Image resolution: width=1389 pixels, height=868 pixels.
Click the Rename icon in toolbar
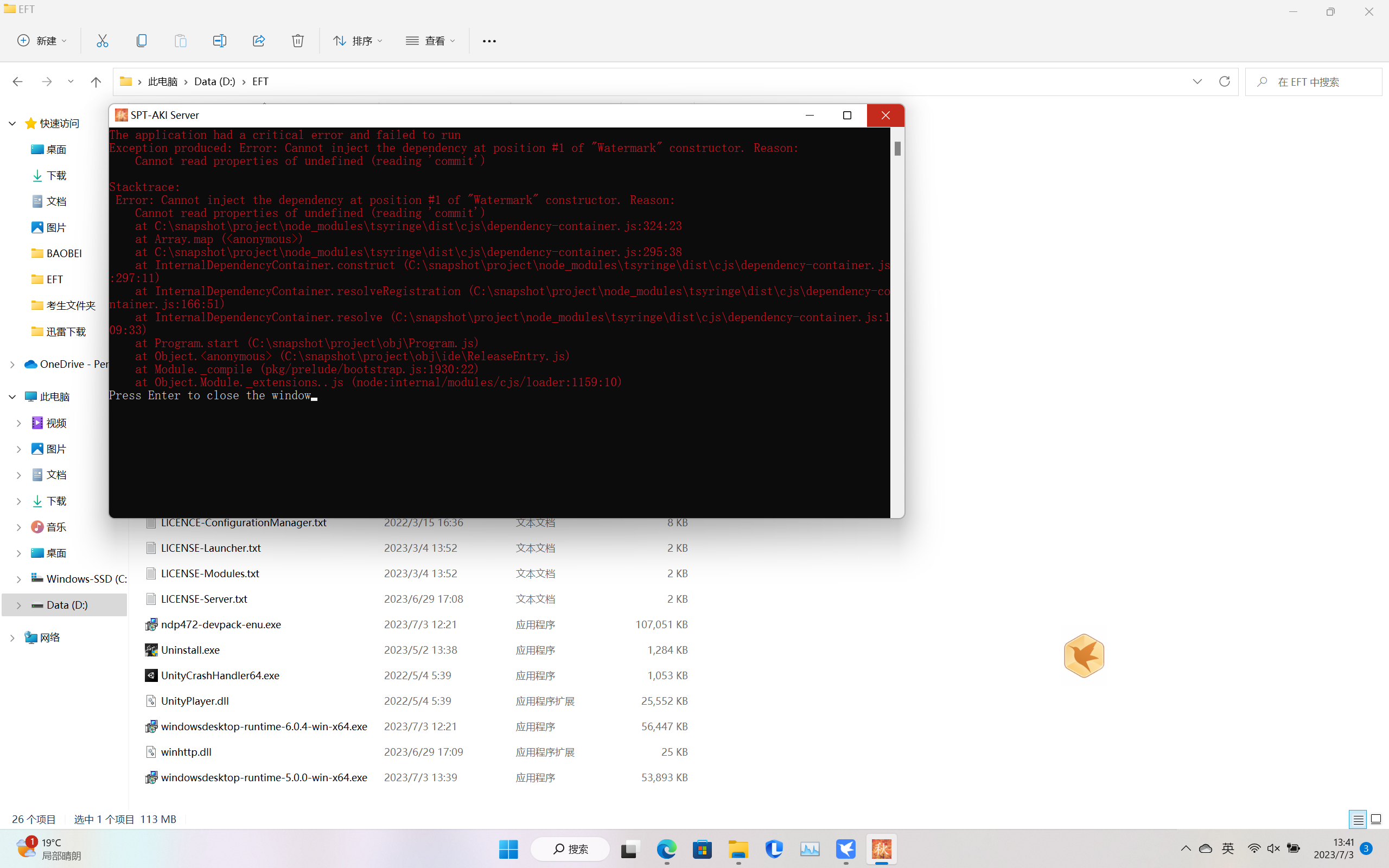tap(219, 41)
